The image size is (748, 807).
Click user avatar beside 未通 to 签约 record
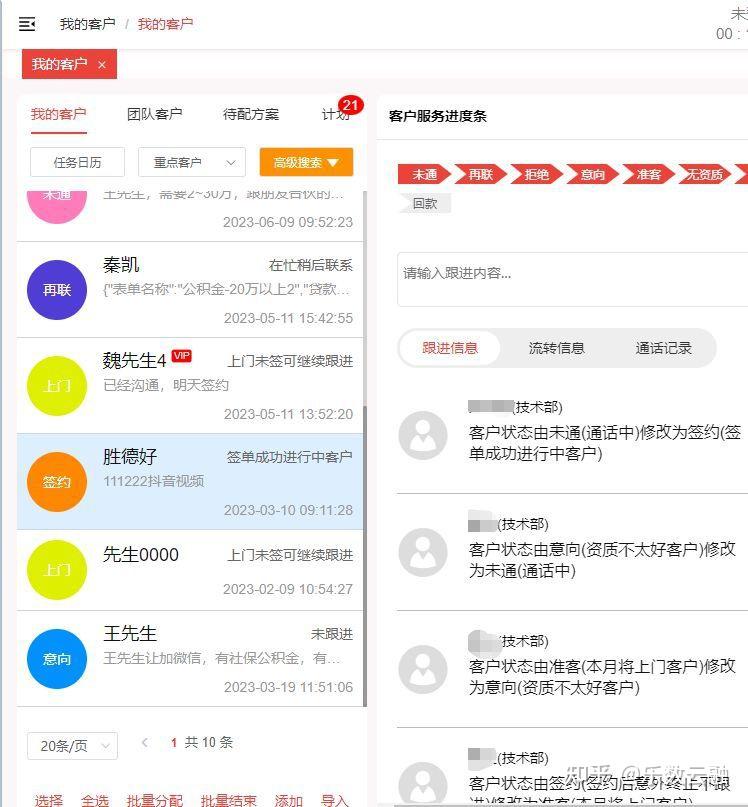pos(423,435)
